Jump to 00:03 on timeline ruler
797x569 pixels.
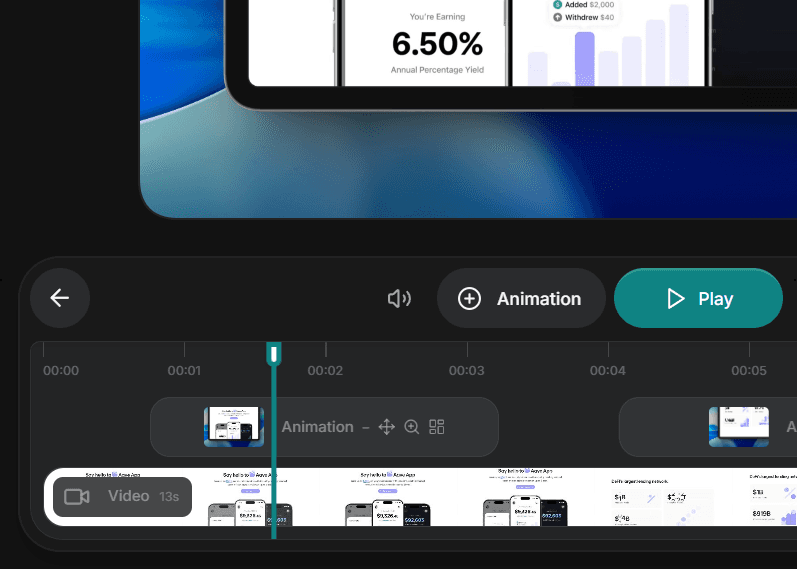pos(466,370)
